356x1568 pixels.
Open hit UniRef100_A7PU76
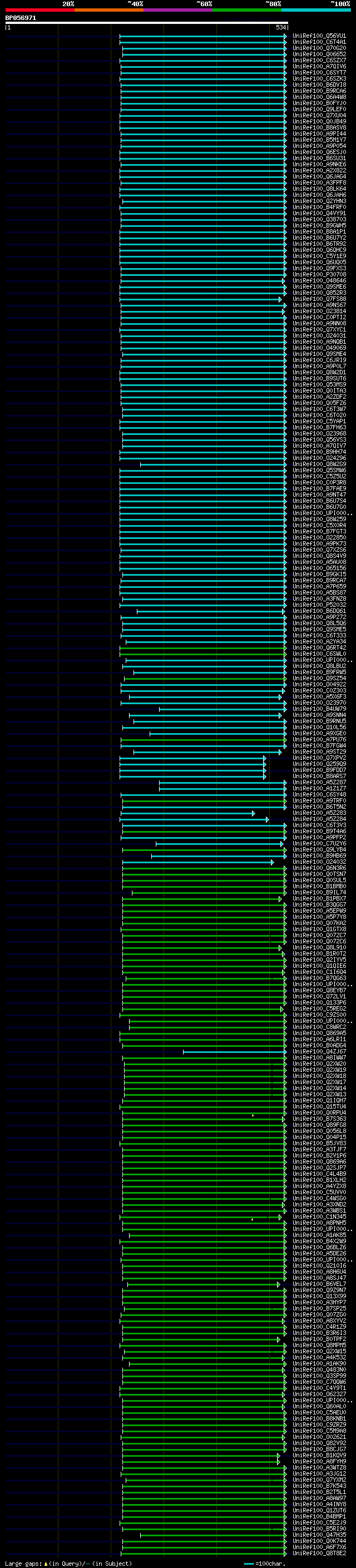[x=319, y=740]
